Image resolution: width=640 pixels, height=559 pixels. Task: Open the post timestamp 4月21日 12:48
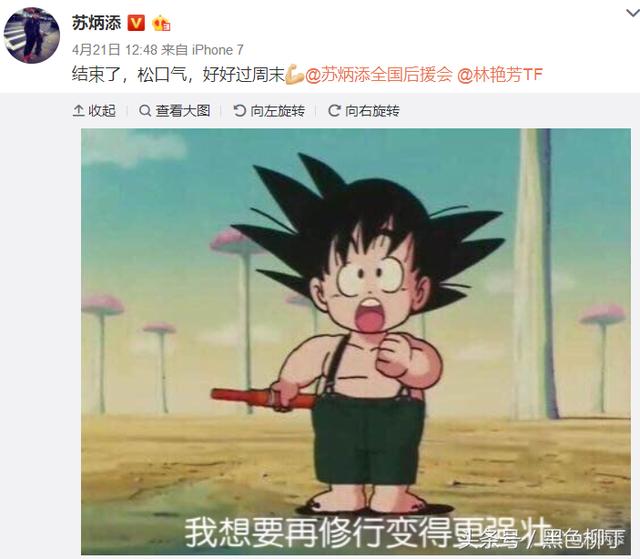click(x=115, y=50)
